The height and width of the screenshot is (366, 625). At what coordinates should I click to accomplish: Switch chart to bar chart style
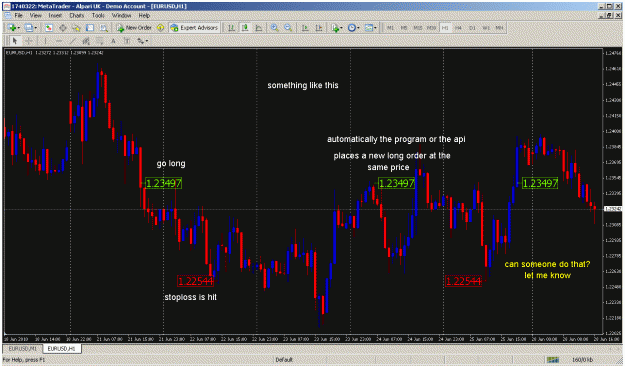(231, 28)
